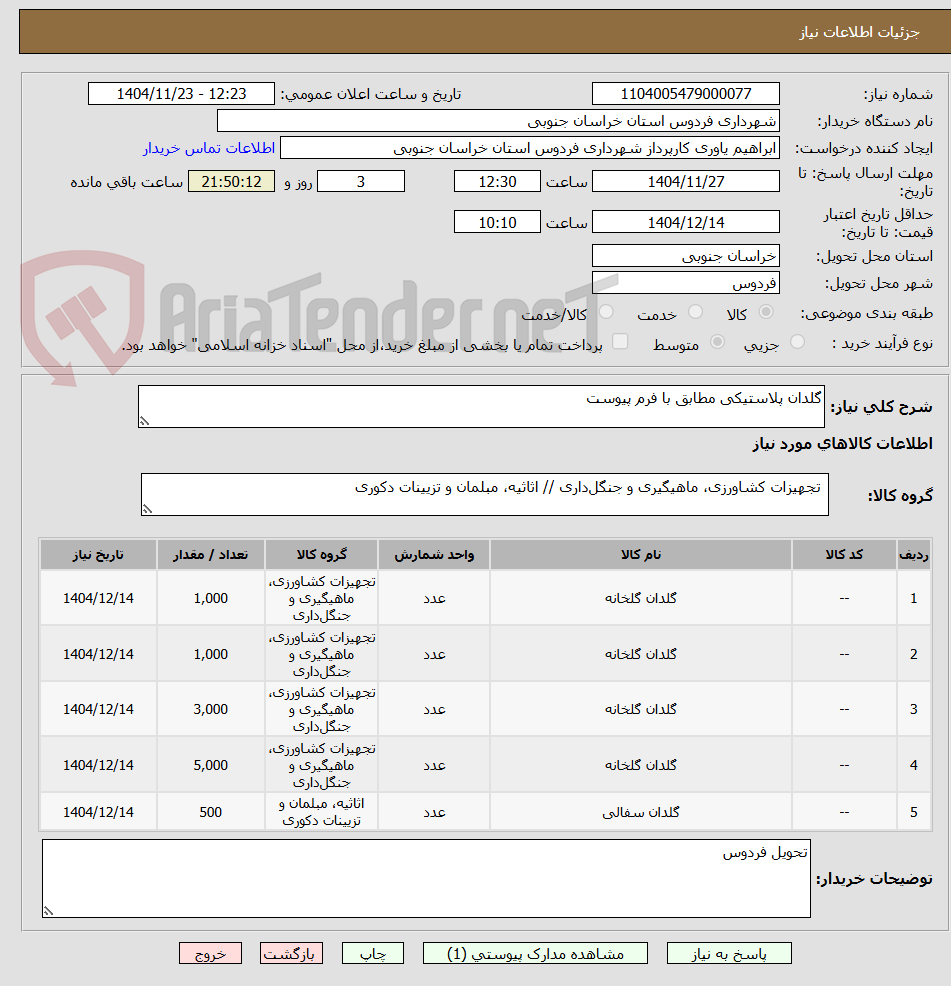
Task: Click the price validity date 1404/12/14 field
Action: click(x=686, y=222)
